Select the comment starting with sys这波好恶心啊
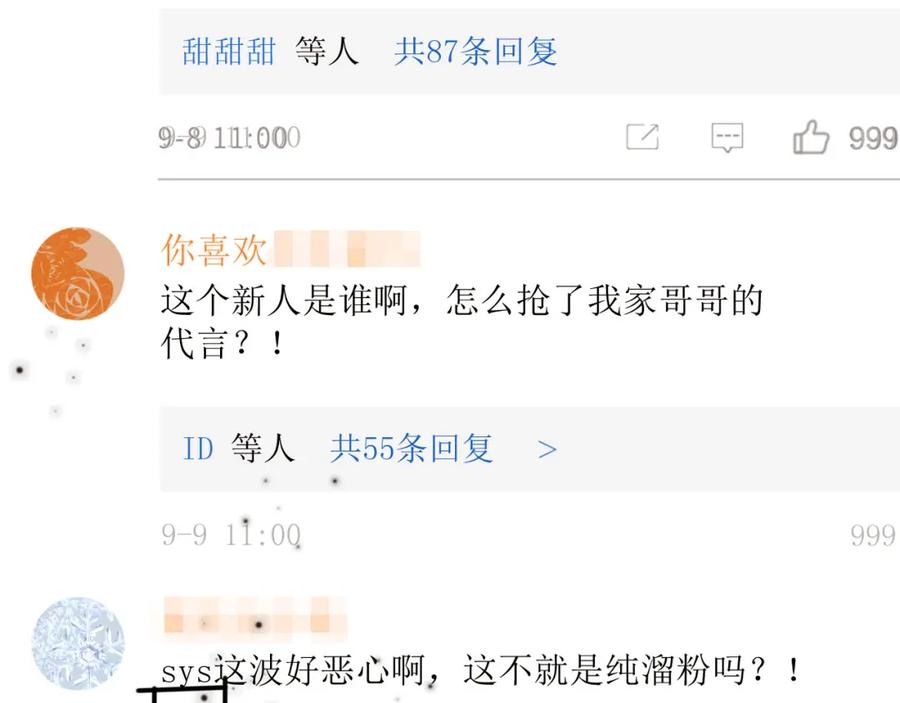This screenshot has height=703, width=900. [480, 669]
